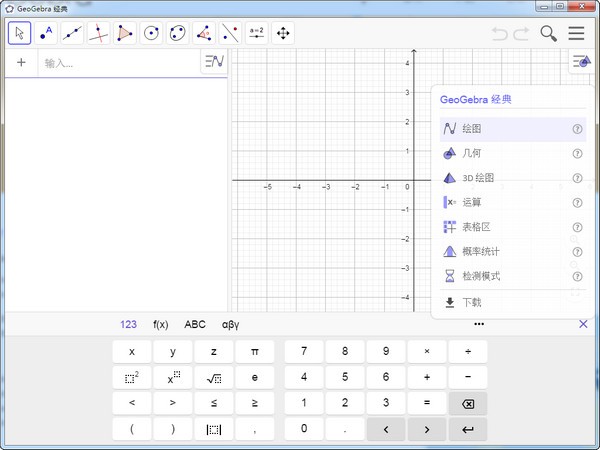Select the Perpendicular Line tool
Screen dimensions: 600x450
click(98, 33)
